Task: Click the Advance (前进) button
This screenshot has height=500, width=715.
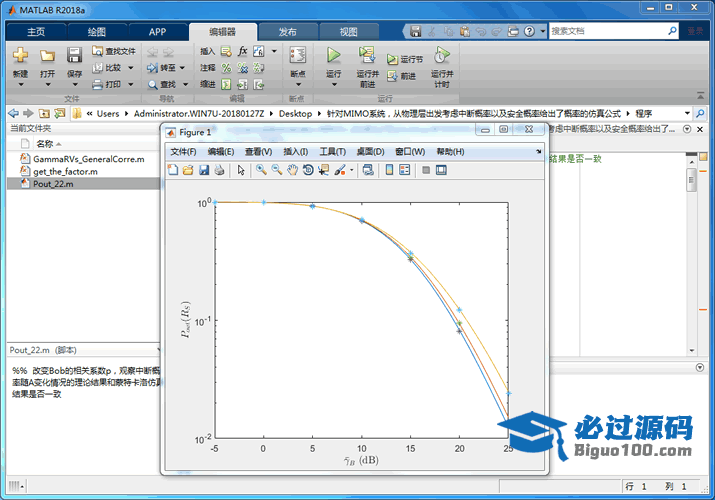Action: [x=401, y=76]
